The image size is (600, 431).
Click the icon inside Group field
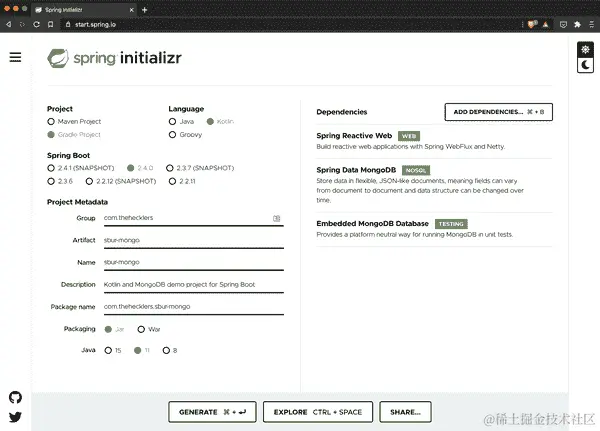(276, 218)
